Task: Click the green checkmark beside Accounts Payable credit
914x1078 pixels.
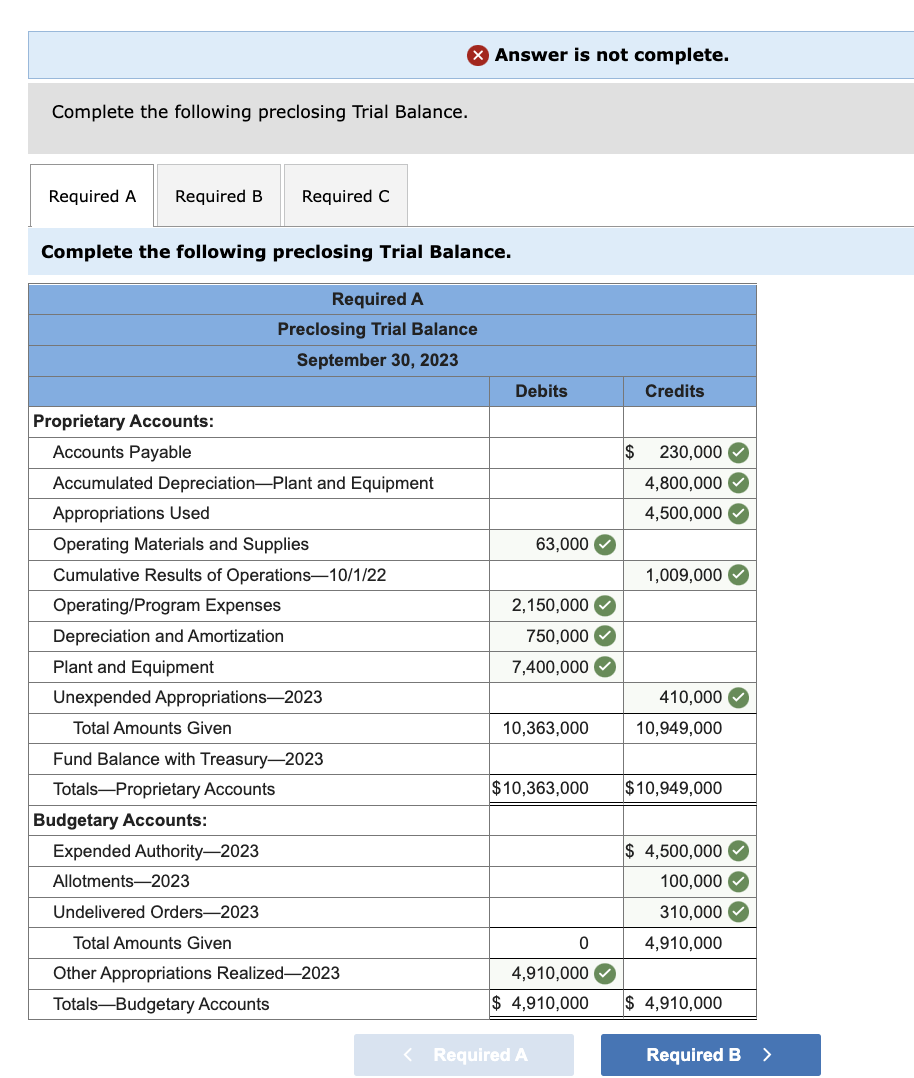Action: pos(741,452)
